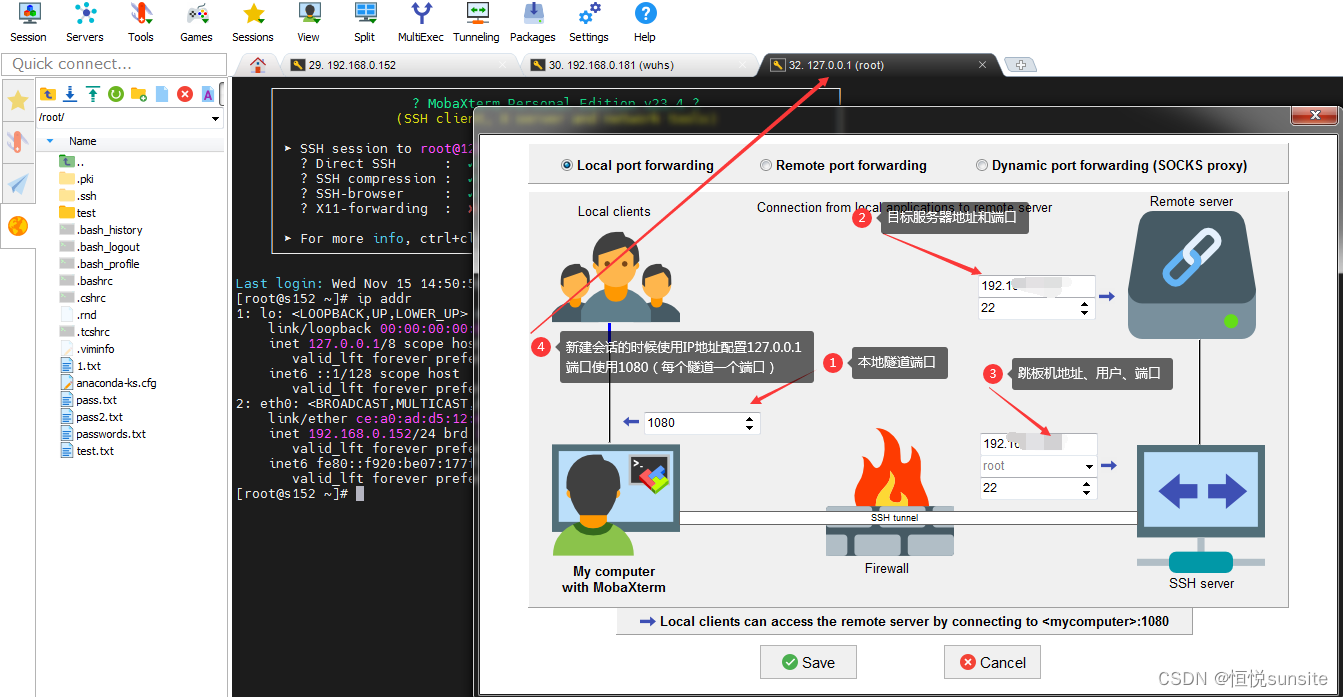Adjust the SSH server port 22 stepper

(1086, 488)
